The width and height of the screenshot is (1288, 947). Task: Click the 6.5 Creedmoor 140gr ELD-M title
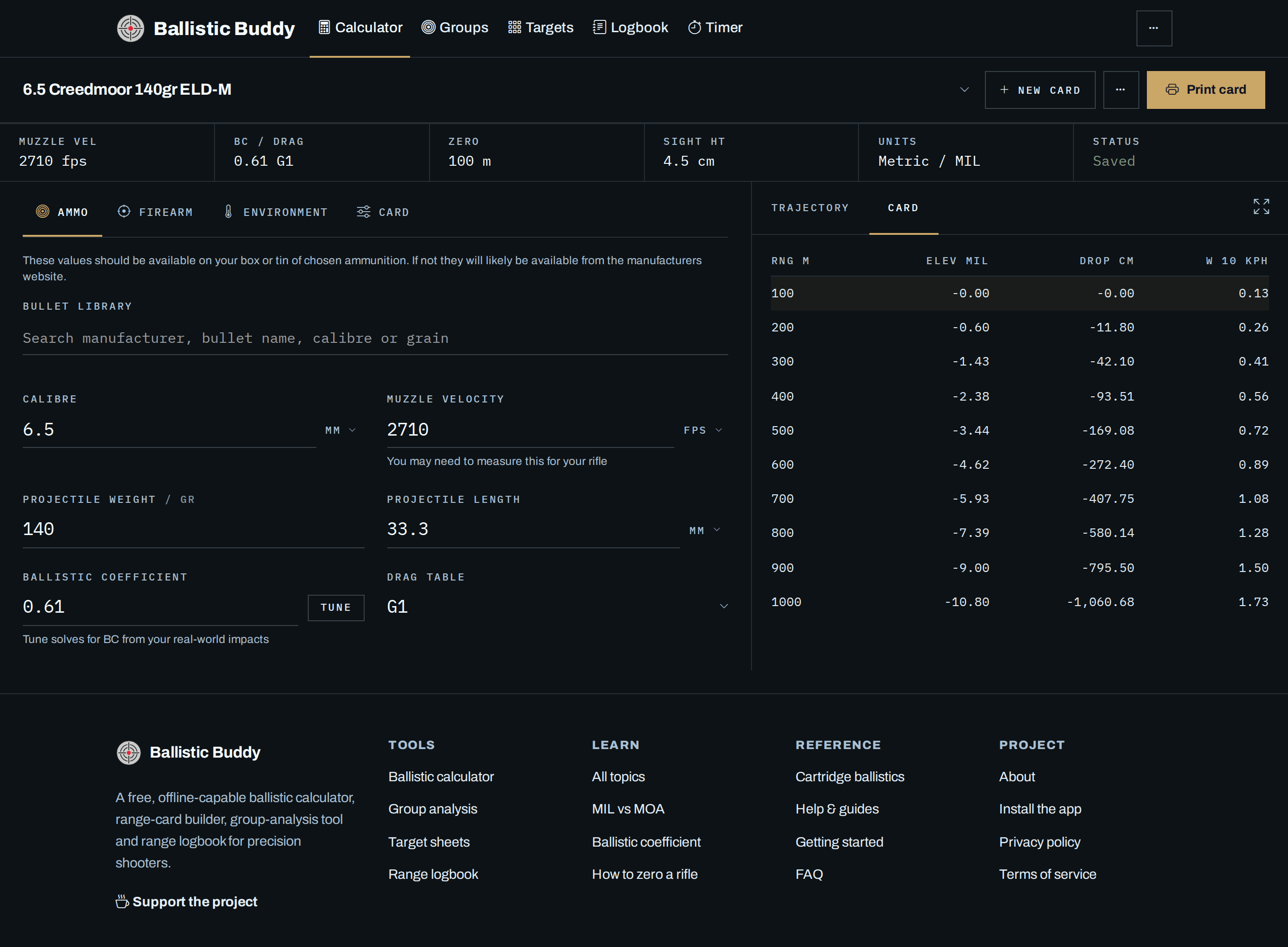click(127, 89)
